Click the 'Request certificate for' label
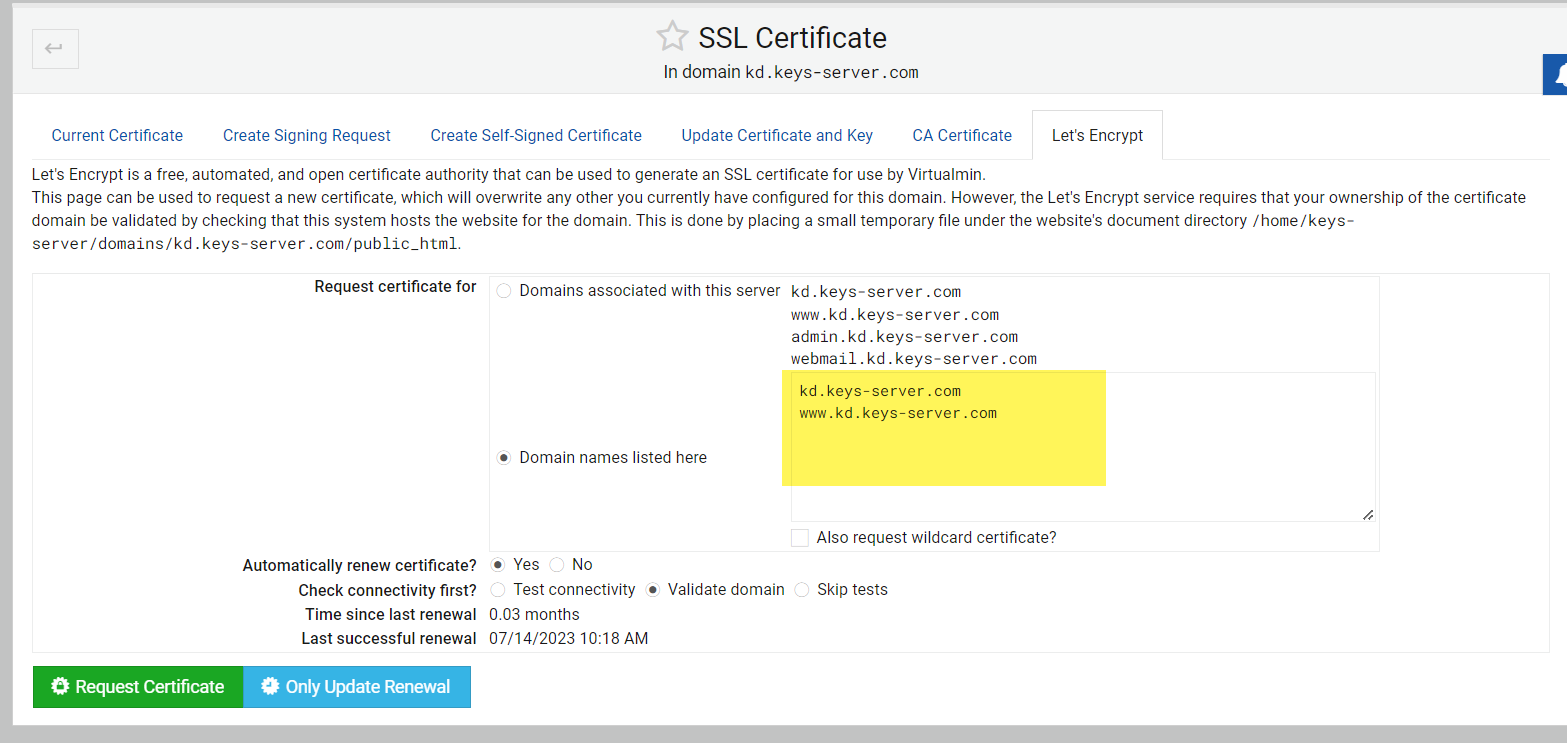Screen dimensions: 1567x743 395,287
